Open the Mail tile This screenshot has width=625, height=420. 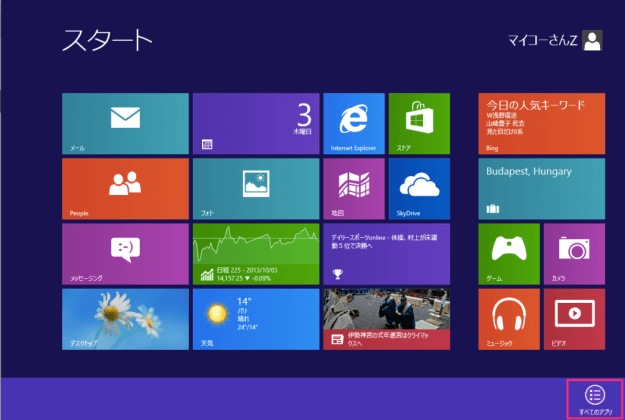click(125, 123)
